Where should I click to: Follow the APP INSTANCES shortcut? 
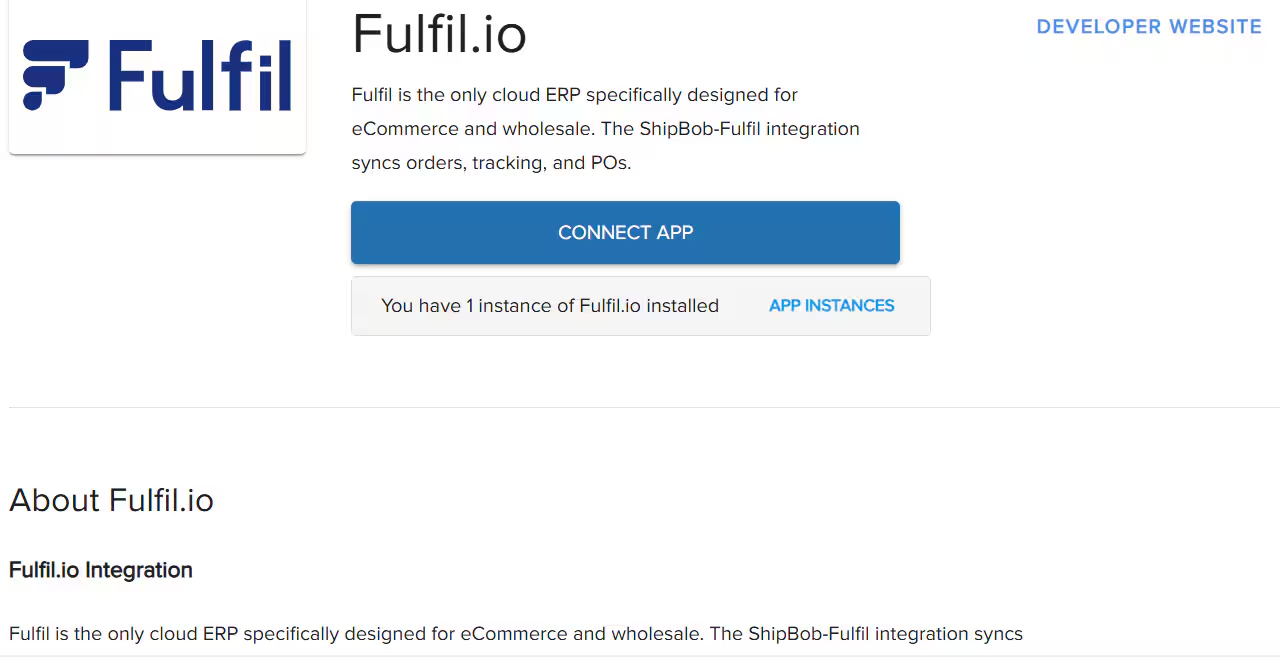point(831,305)
